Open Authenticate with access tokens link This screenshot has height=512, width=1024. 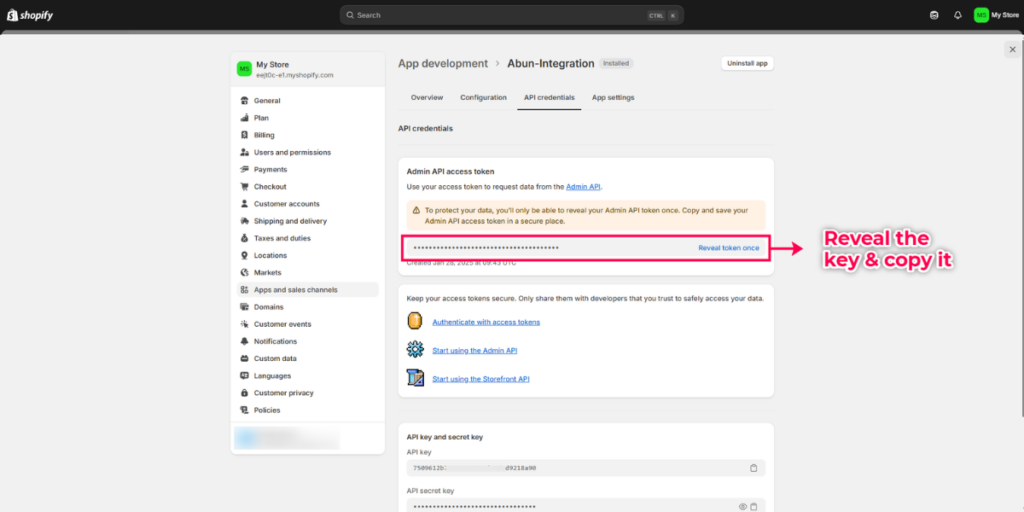click(486, 322)
